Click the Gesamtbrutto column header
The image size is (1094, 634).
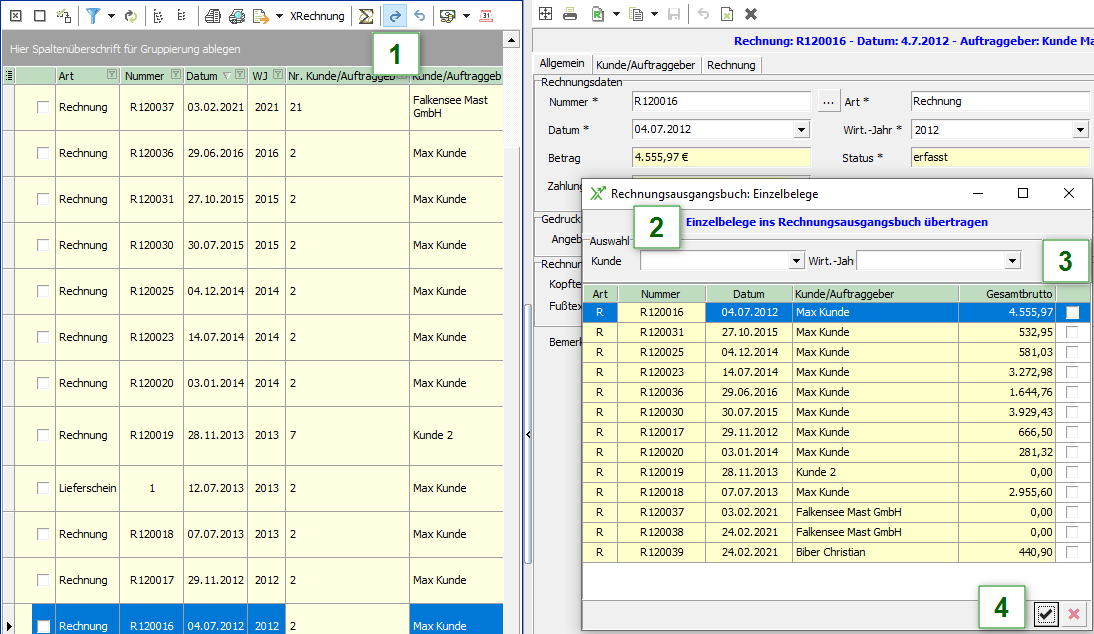pos(1006,294)
